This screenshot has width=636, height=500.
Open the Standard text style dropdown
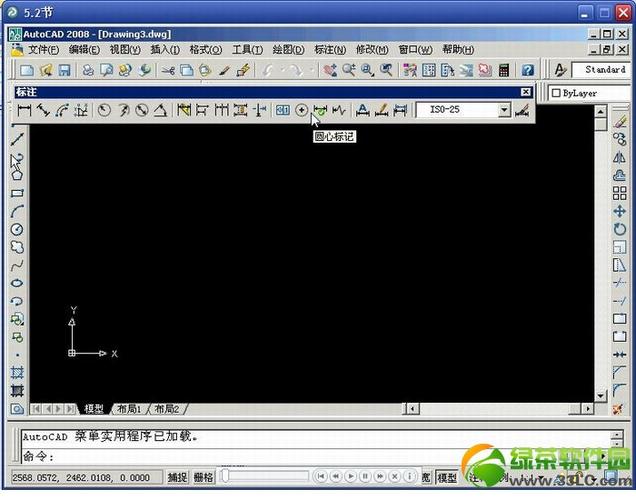point(601,70)
